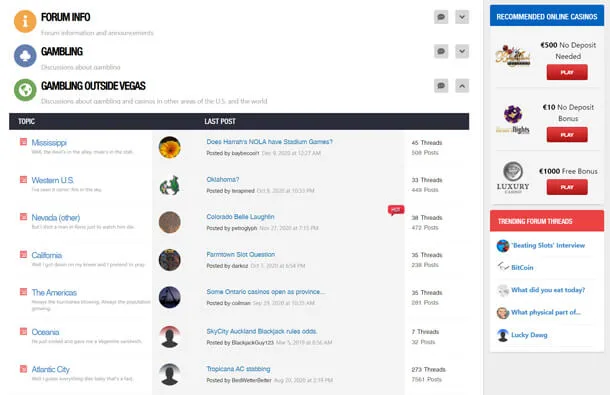Collapse the Gambling Outside Vegas section
This screenshot has width=610, height=395.
(462, 86)
